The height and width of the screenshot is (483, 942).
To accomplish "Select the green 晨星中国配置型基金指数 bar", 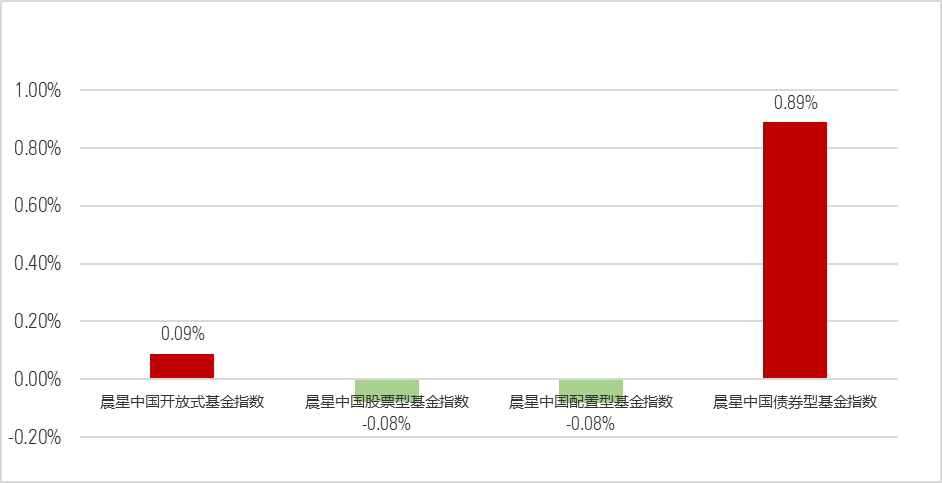I will pyautogui.click(x=591, y=385).
